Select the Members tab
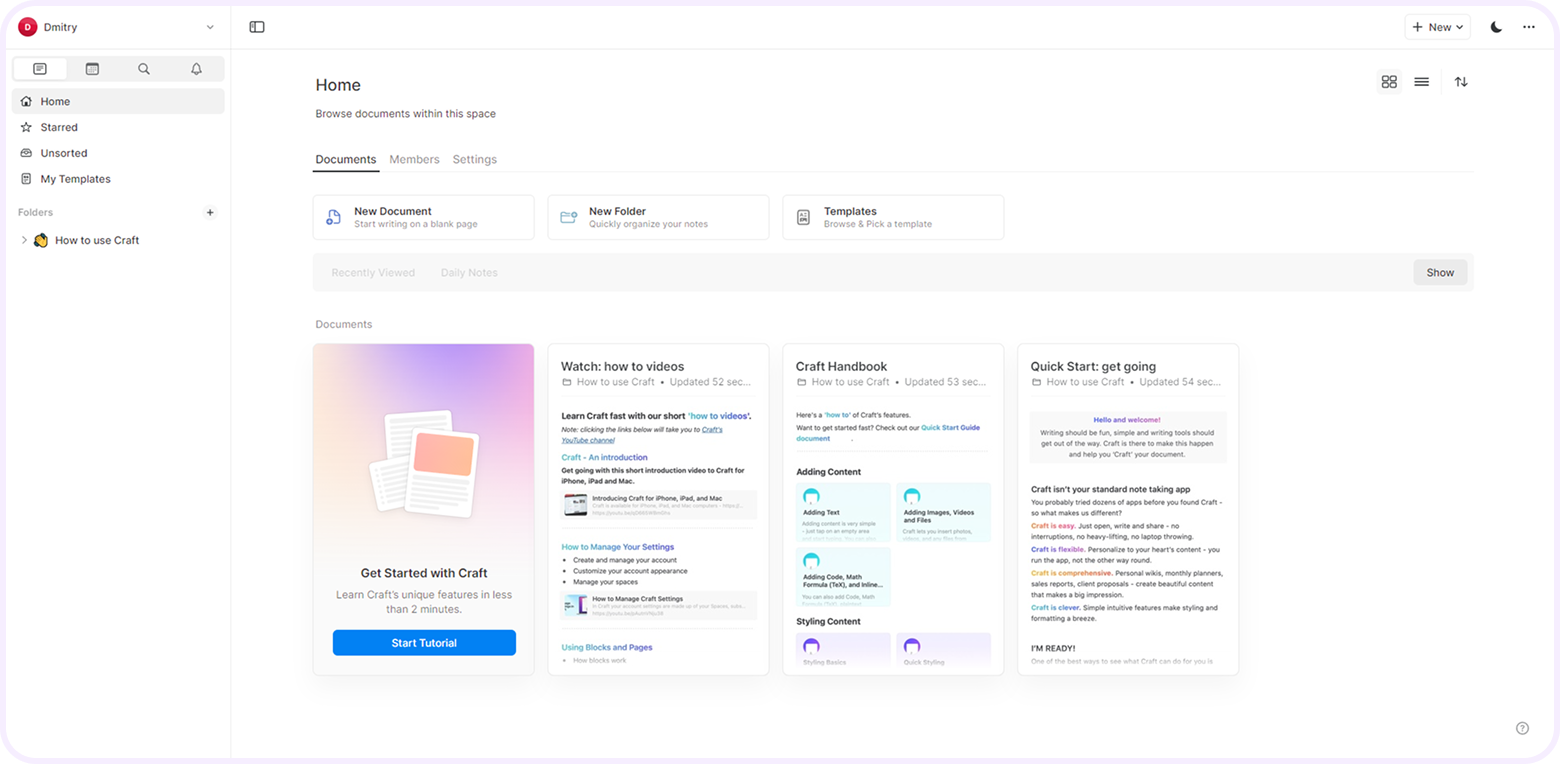Screen dimensions: 1560x764 coord(414,160)
